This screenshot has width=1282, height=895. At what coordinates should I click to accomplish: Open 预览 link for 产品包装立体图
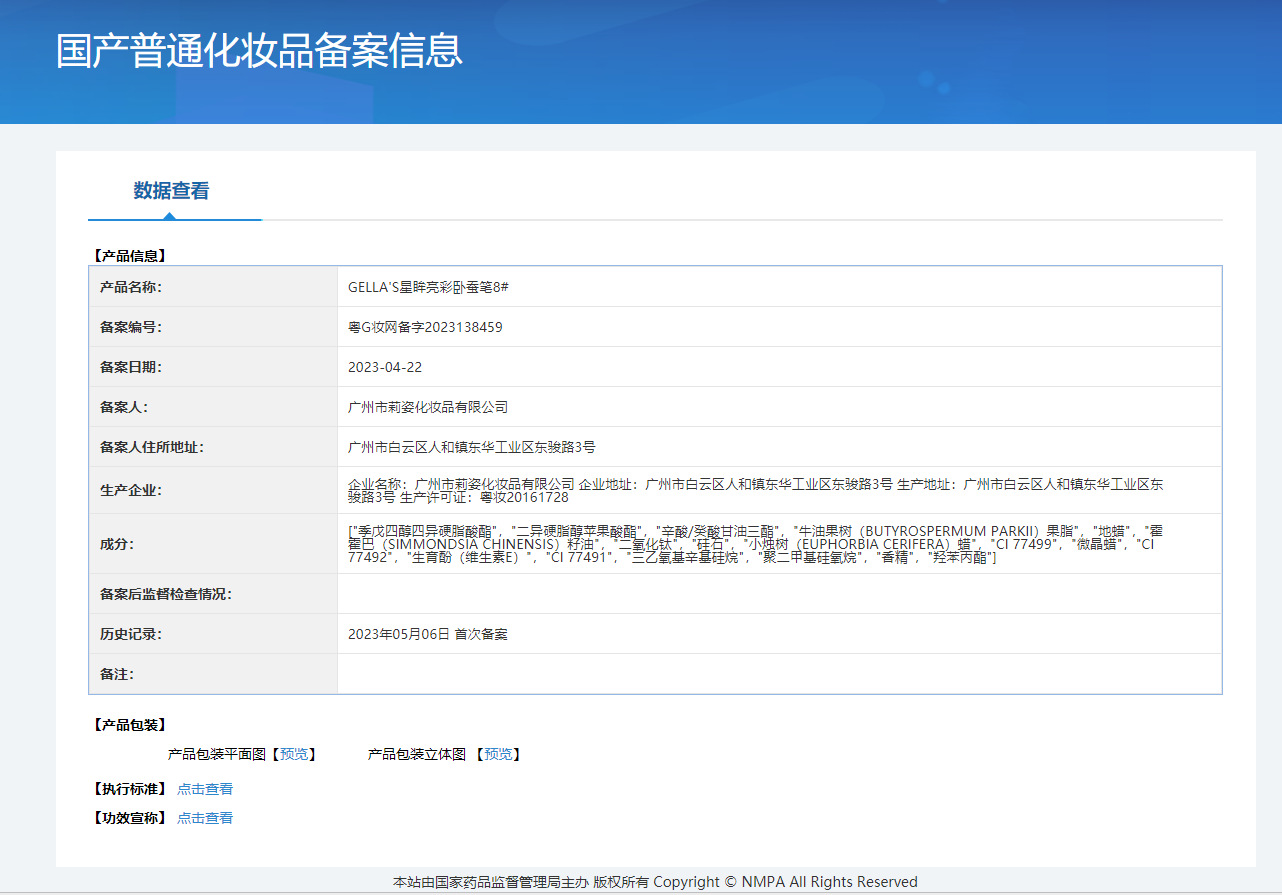coord(498,754)
